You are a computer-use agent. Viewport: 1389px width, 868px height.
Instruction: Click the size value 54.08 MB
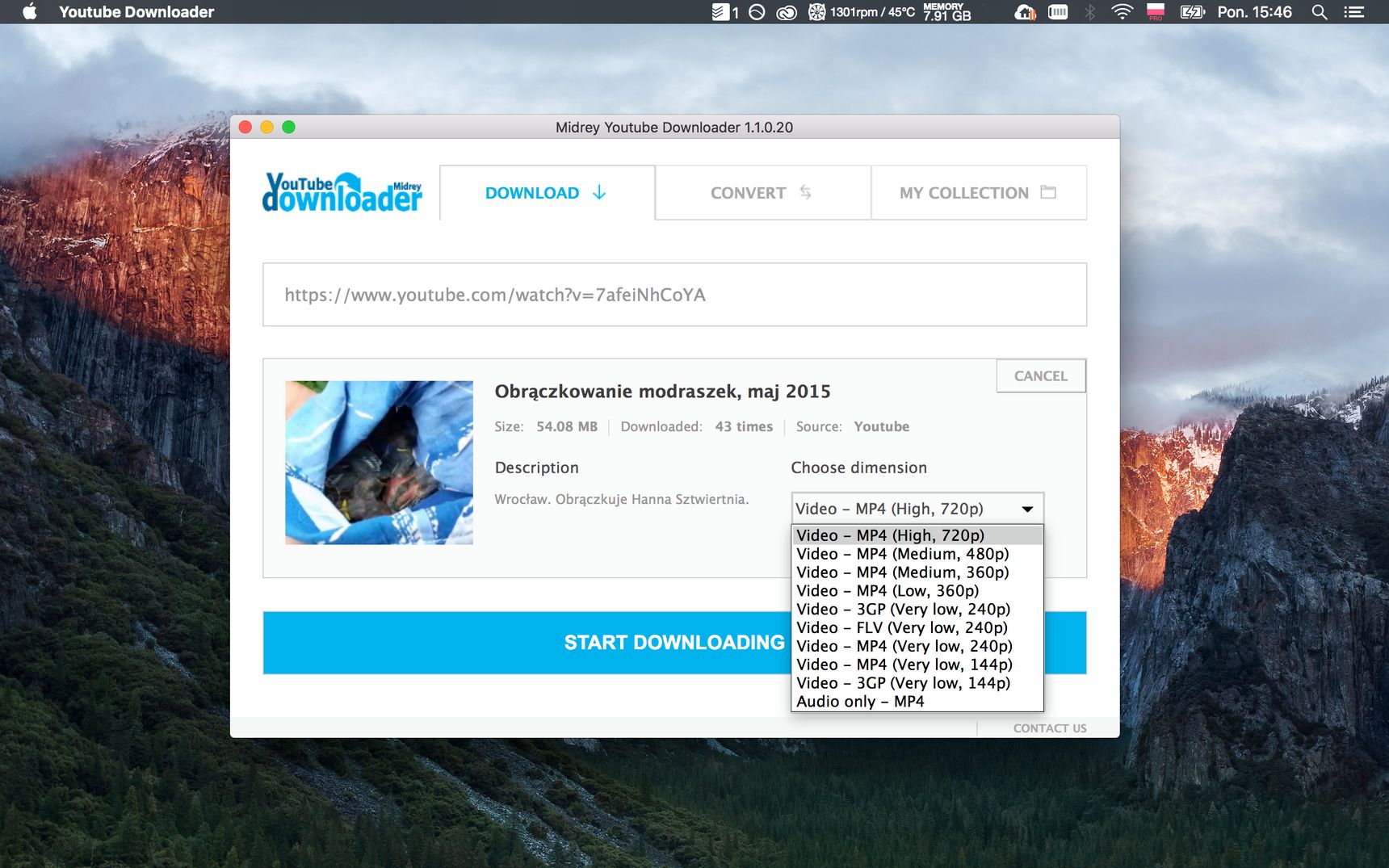coord(567,426)
